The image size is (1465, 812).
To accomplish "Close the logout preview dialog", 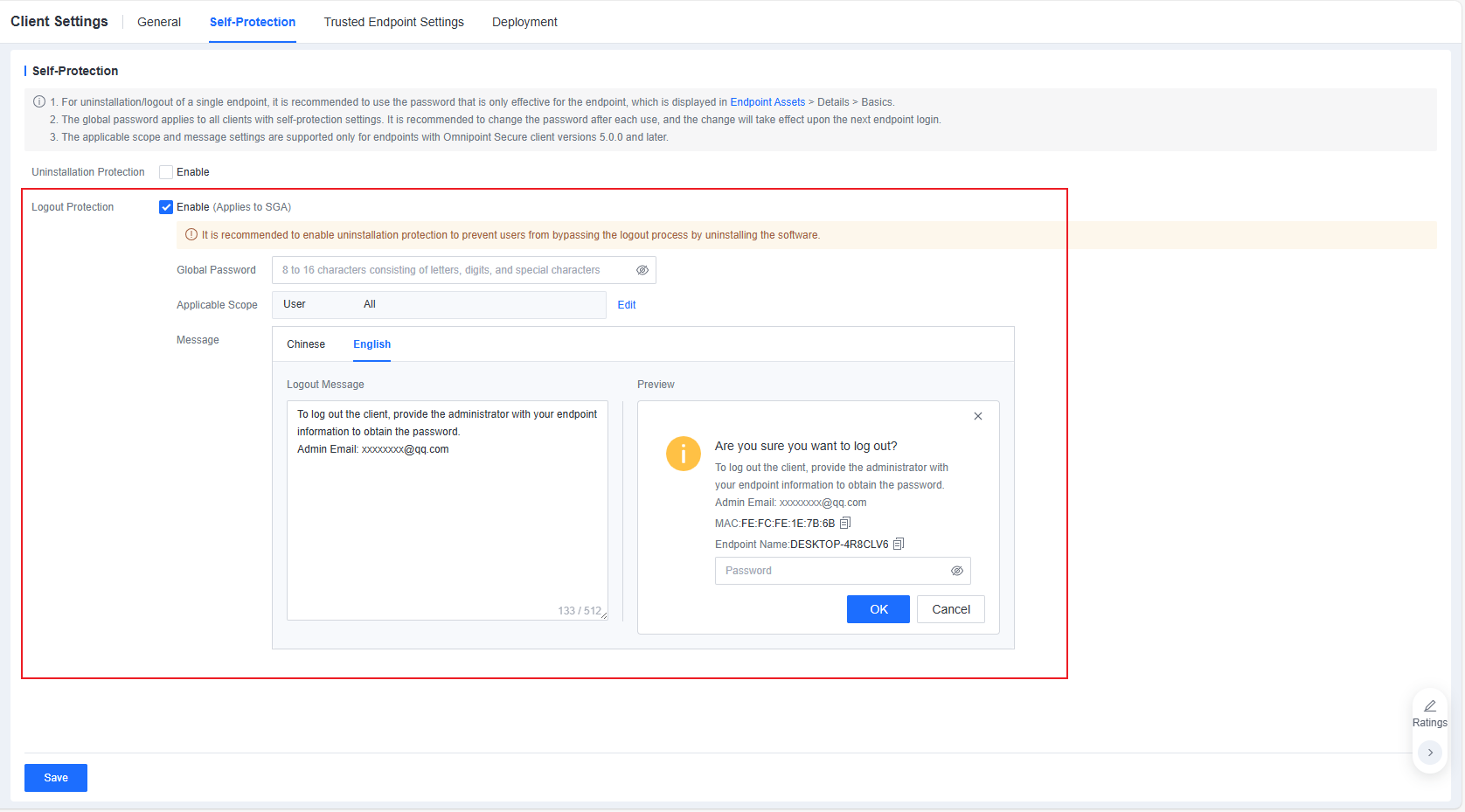I will [x=978, y=416].
